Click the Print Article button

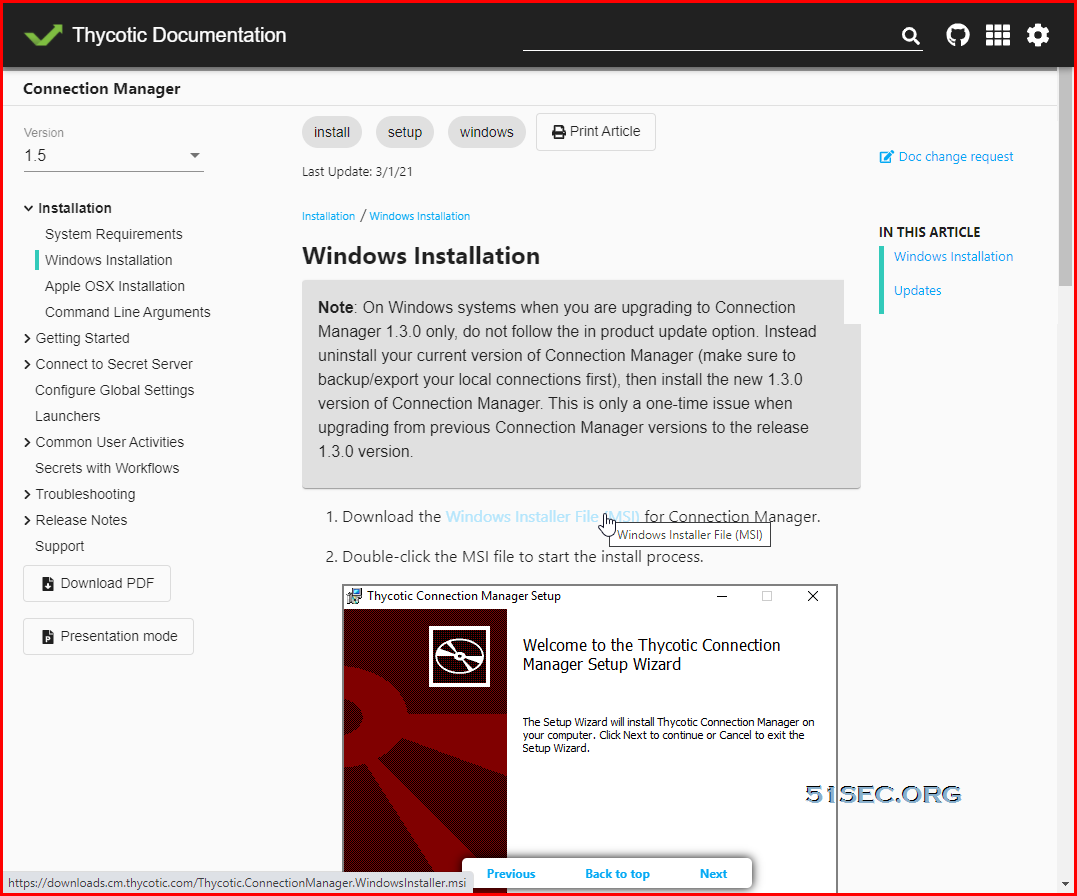click(x=596, y=132)
